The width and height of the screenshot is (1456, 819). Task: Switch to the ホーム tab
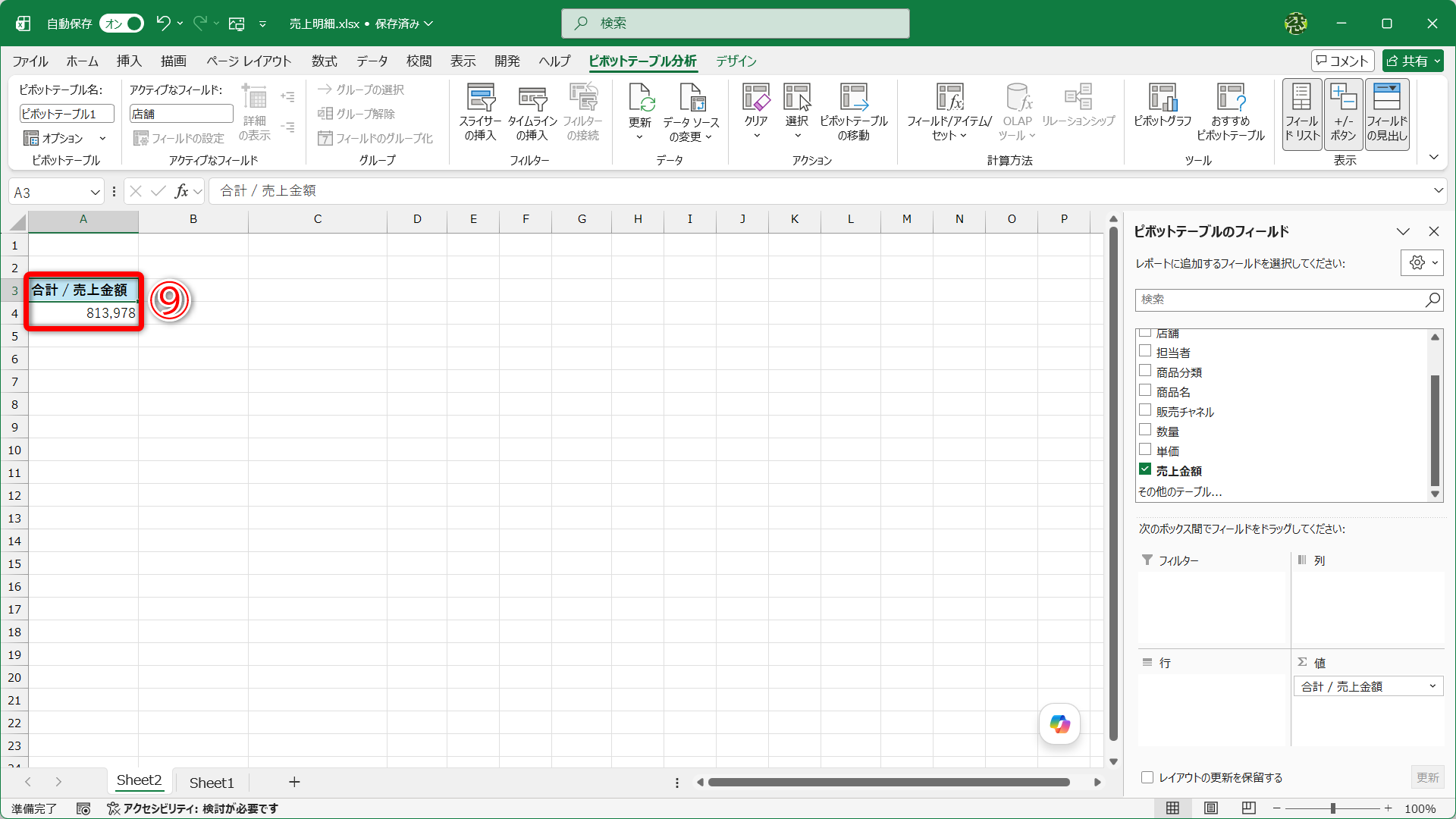[82, 61]
